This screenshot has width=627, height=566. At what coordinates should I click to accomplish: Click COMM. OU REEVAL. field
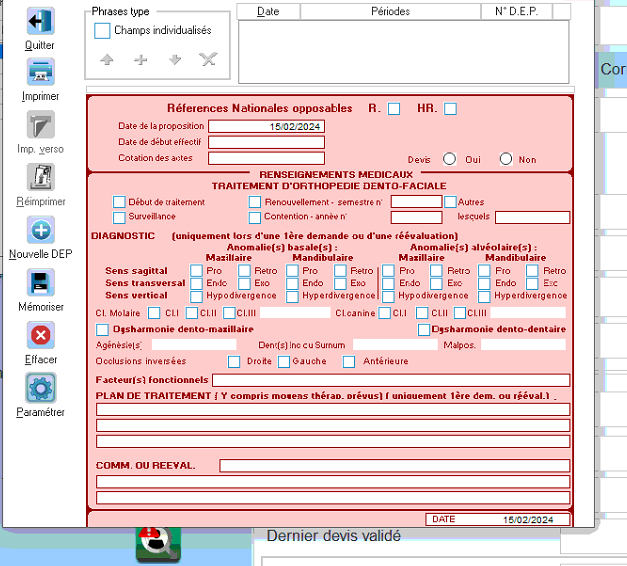point(395,466)
